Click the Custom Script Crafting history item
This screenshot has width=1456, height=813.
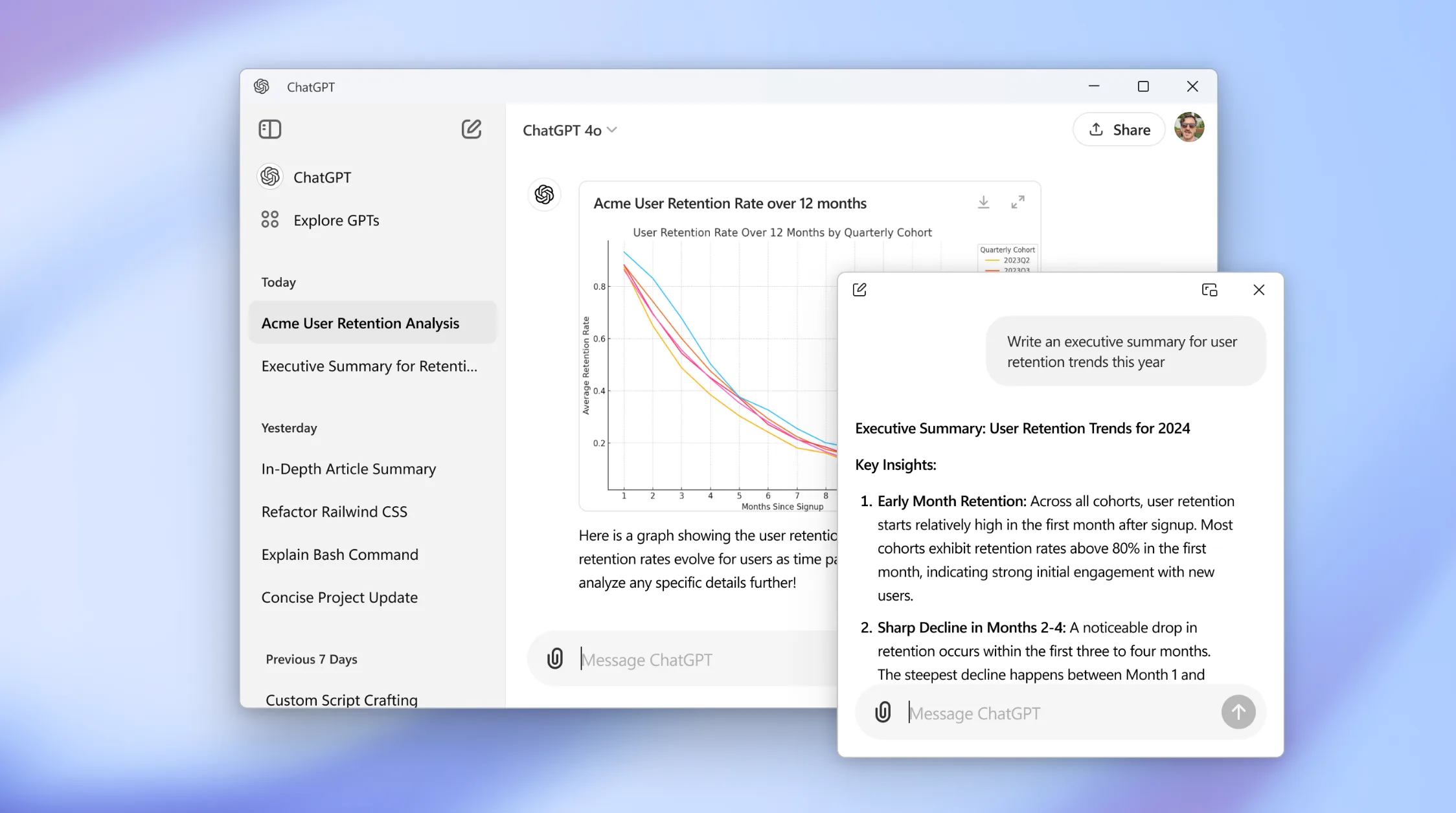click(x=341, y=699)
